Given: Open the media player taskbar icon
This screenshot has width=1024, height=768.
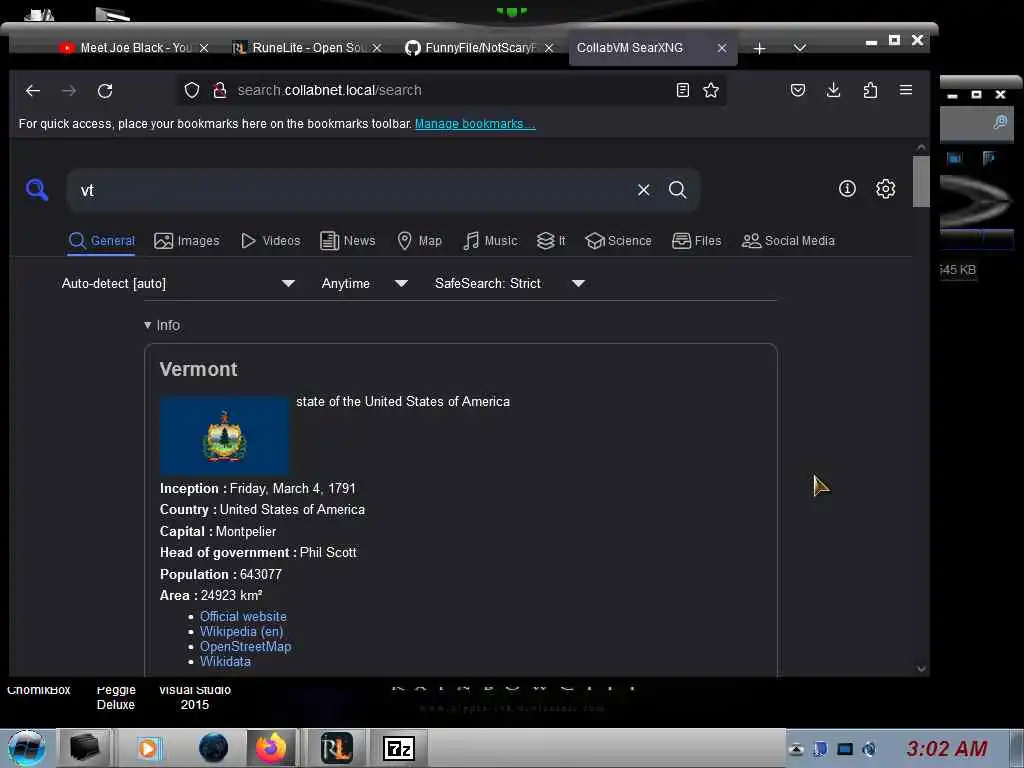Looking at the screenshot, I should pyautogui.click(x=148, y=748).
